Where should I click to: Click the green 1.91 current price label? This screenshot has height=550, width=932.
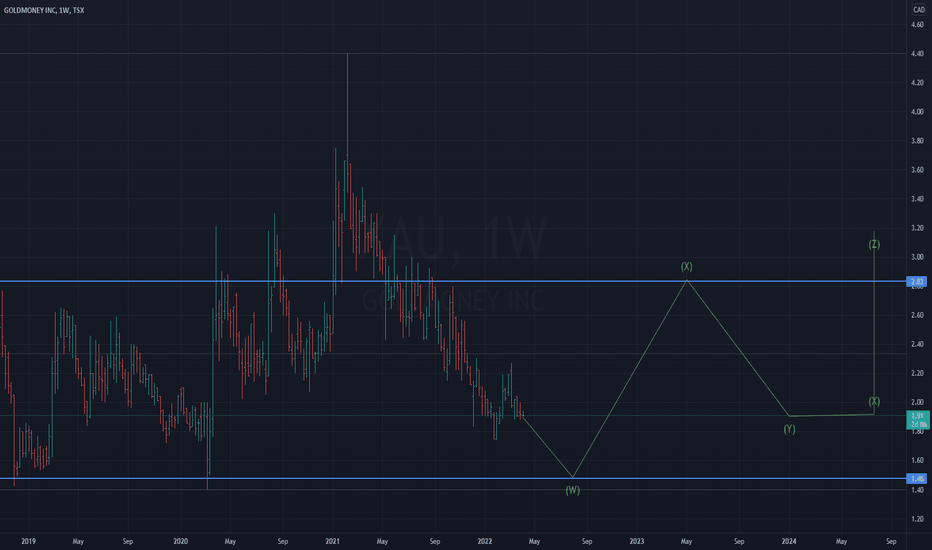[918, 420]
